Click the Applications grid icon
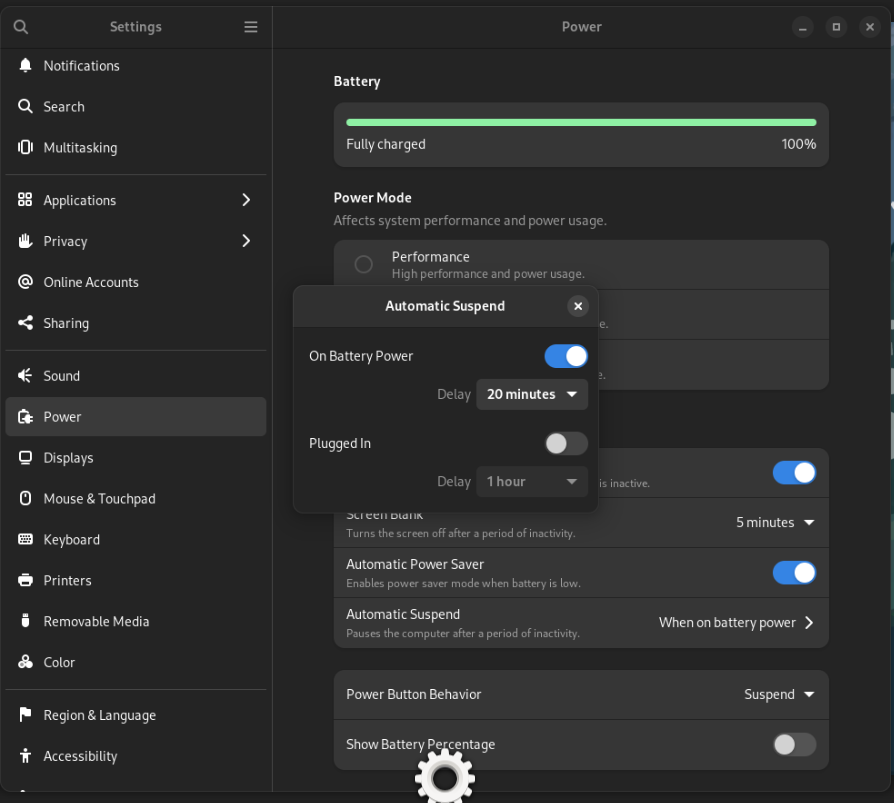 pyautogui.click(x=25, y=200)
